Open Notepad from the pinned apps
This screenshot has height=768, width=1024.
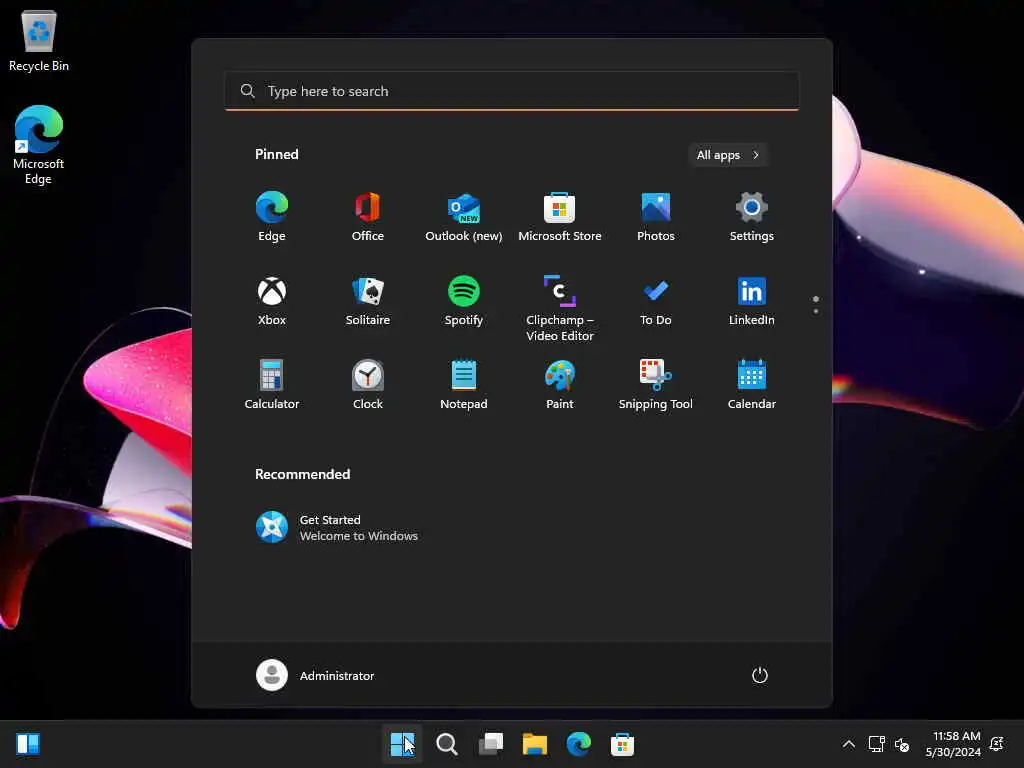tap(464, 385)
